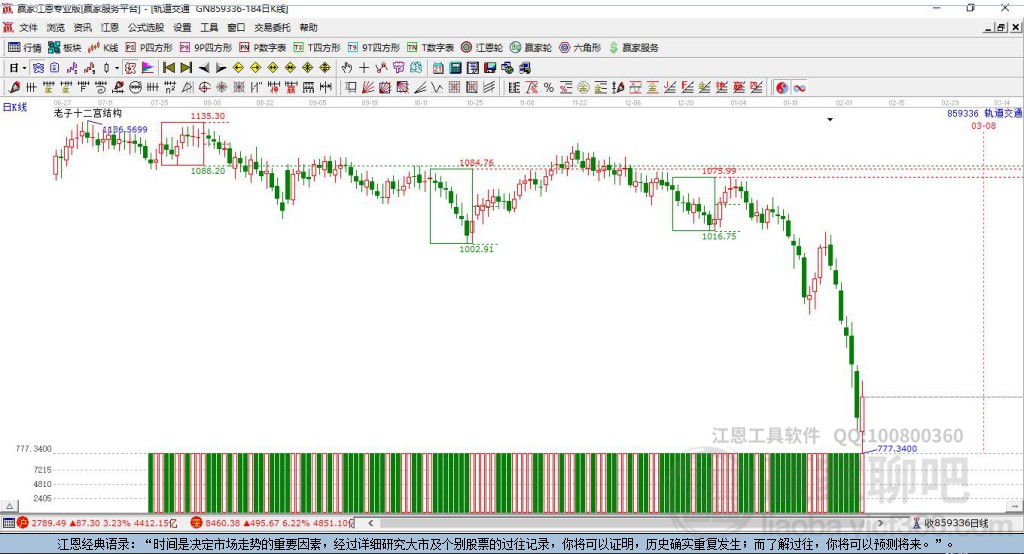This screenshot has height=554, width=1024.
Task: Click the percent (%) retracement tool
Action: [548, 88]
